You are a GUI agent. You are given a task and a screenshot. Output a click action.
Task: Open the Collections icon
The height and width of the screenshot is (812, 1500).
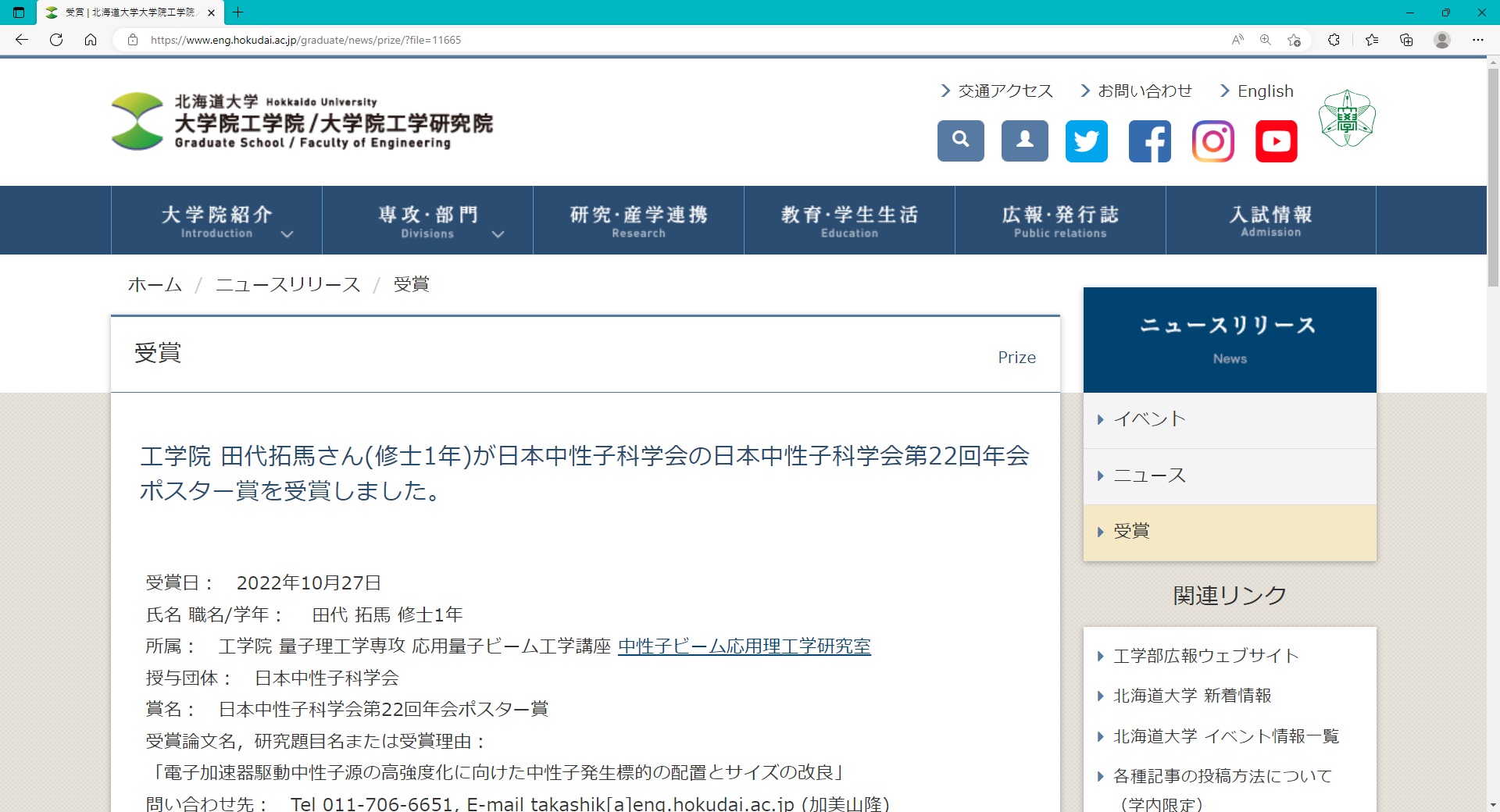(x=1406, y=40)
